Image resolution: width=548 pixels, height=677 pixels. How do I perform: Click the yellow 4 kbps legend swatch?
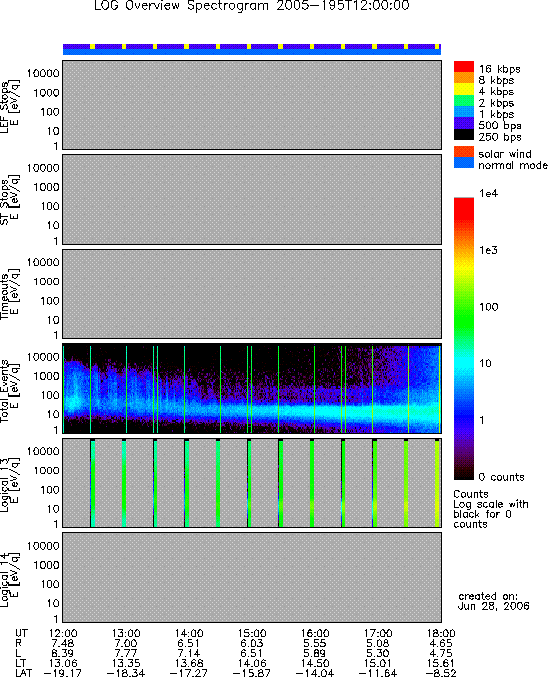(464, 89)
